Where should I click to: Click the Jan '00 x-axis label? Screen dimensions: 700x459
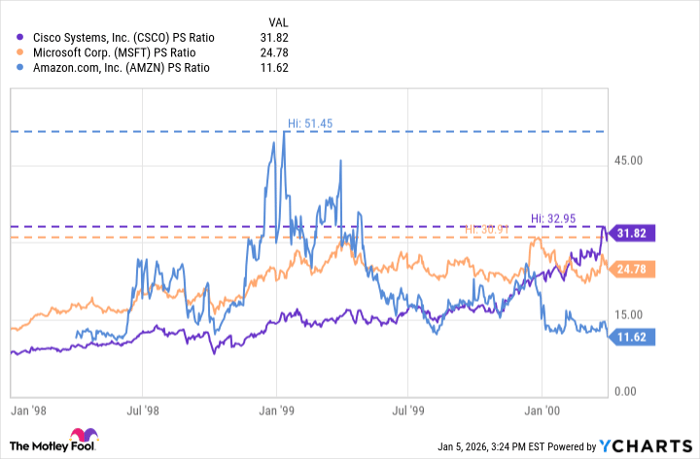pyautogui.click(x=542, y=411)
